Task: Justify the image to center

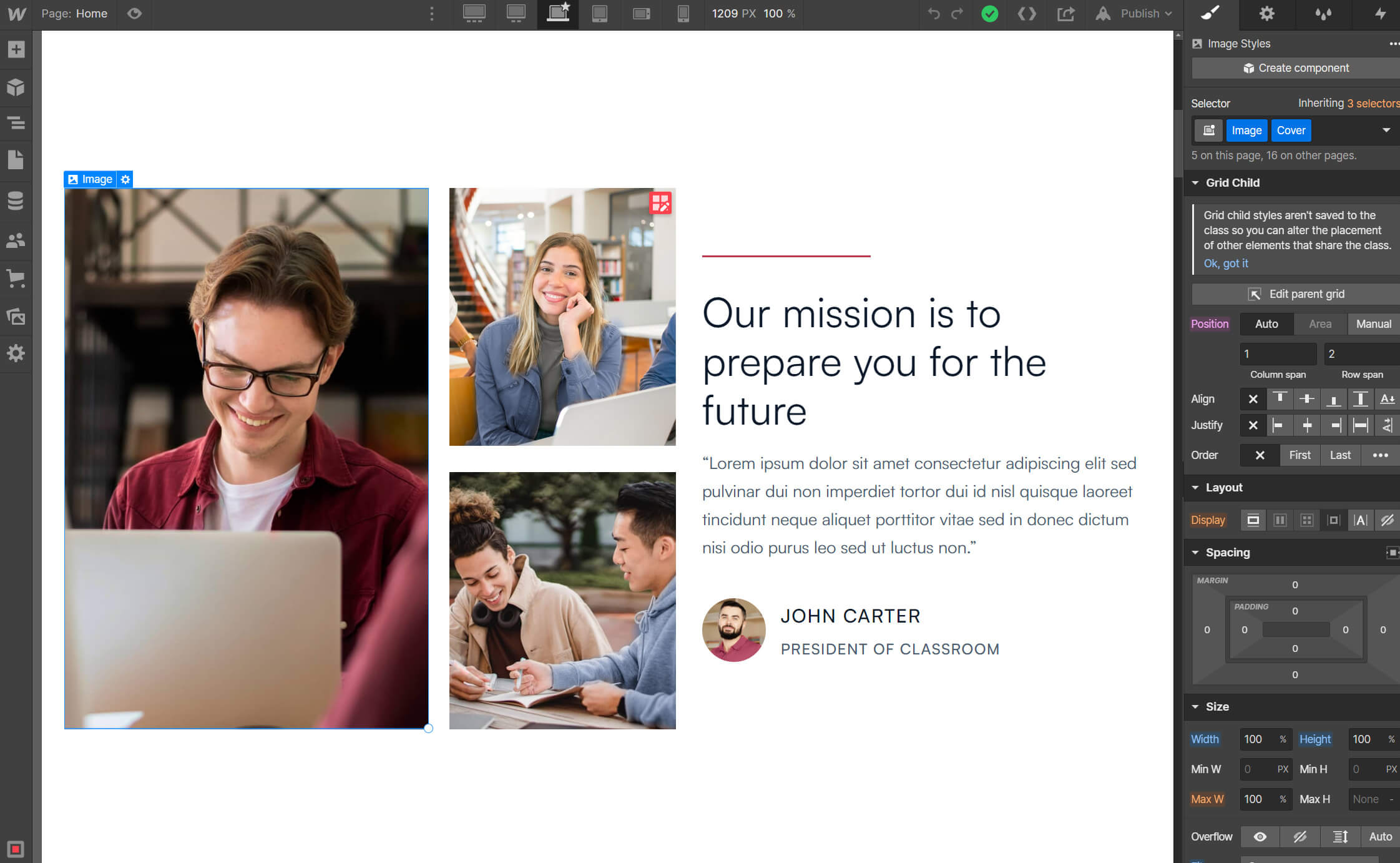Action: point(1306,425)
